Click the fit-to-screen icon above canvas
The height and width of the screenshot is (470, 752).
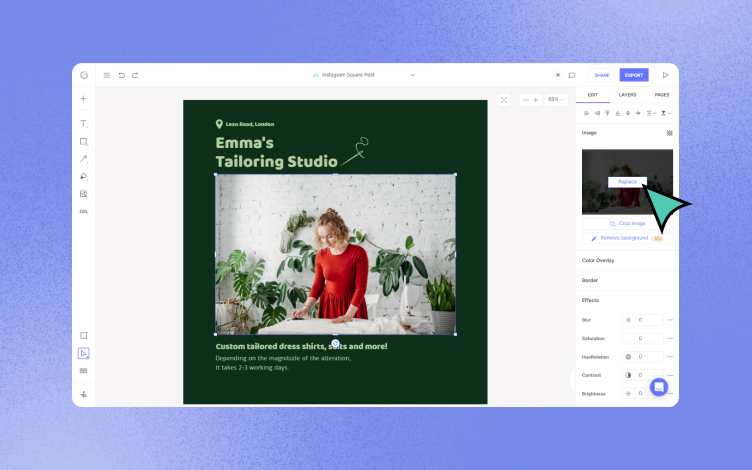click(x=504, y=100)
